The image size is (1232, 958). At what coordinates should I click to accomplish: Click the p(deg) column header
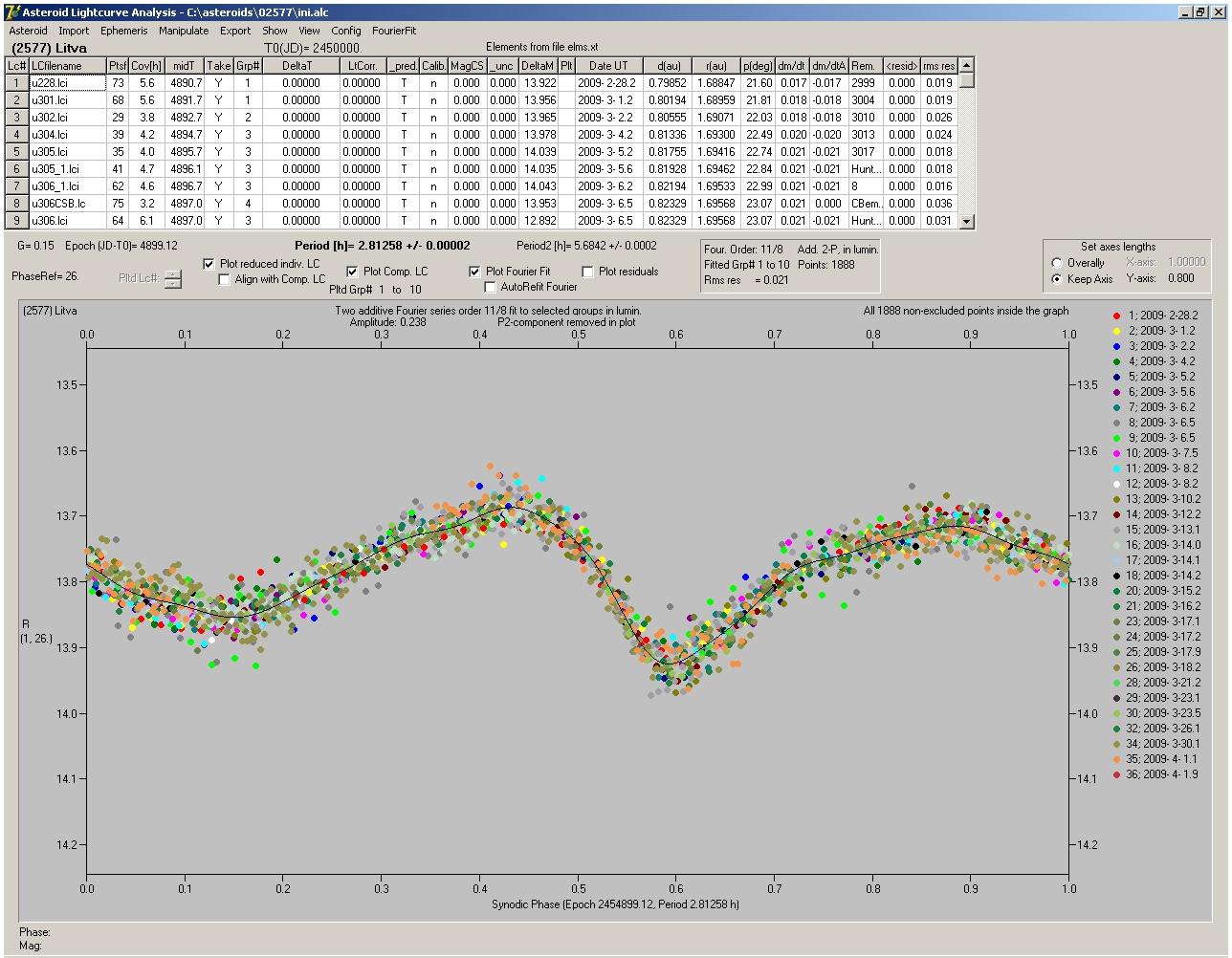click(758, 66)
